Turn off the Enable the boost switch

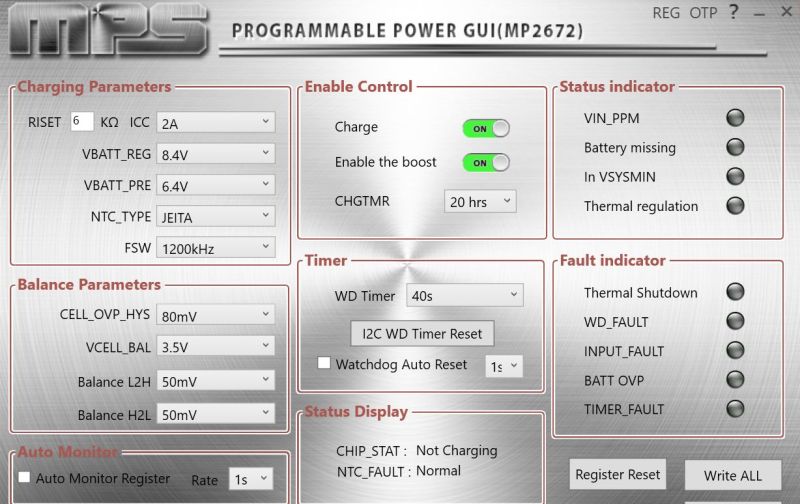coord(486,163)
